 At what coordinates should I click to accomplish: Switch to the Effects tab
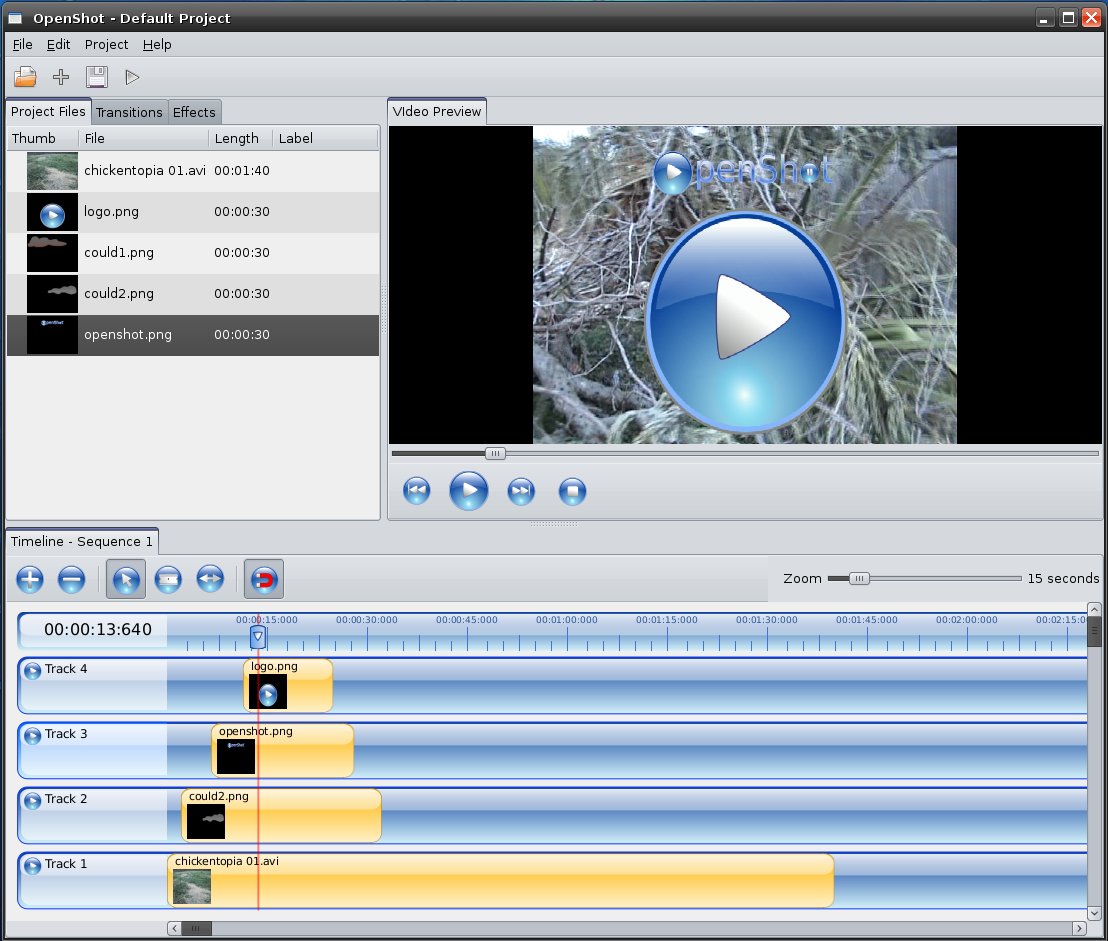[194, 111]
